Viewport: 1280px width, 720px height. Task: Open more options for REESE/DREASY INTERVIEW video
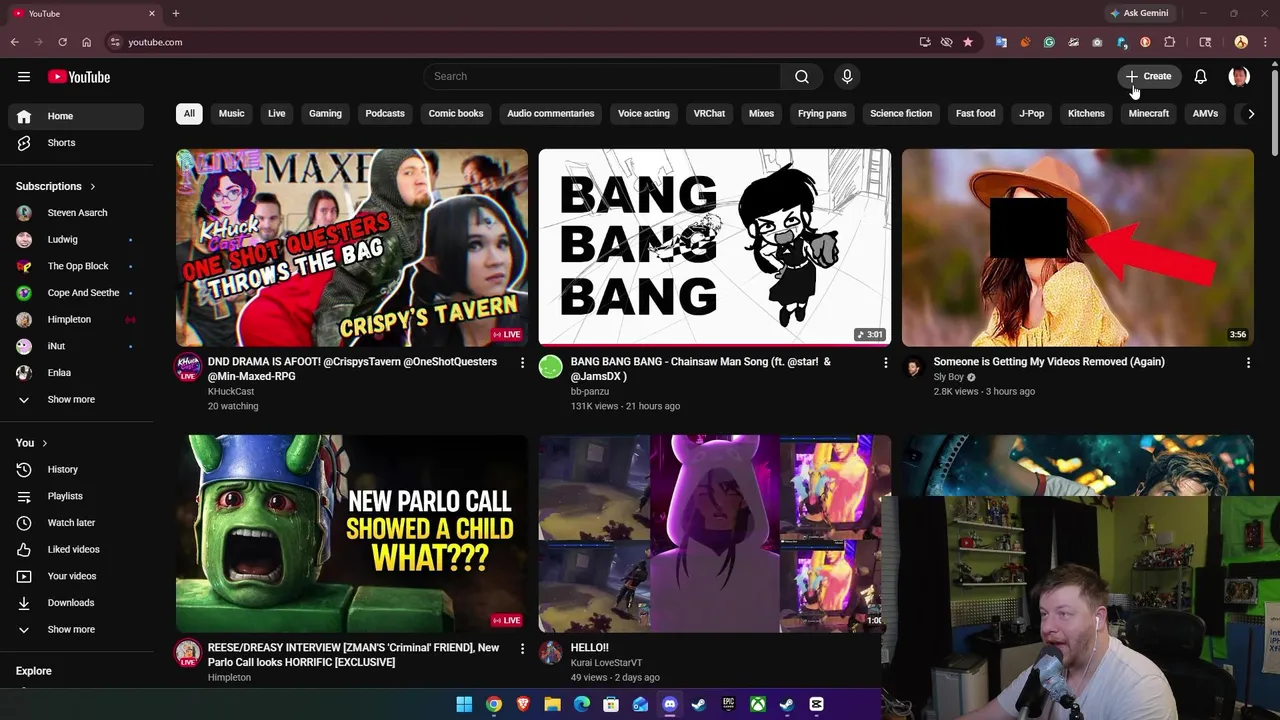(522, 649)
